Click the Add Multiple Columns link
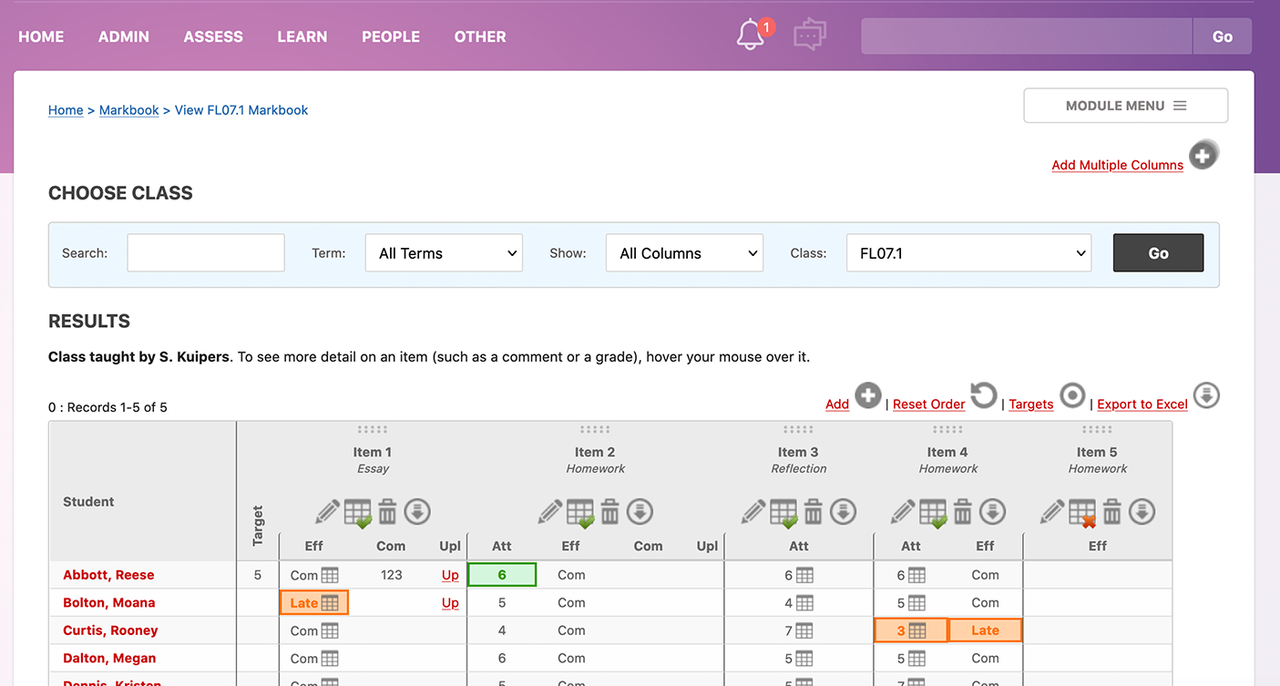The height and width of the screenshot is (686, 1280). (1117, 165)
